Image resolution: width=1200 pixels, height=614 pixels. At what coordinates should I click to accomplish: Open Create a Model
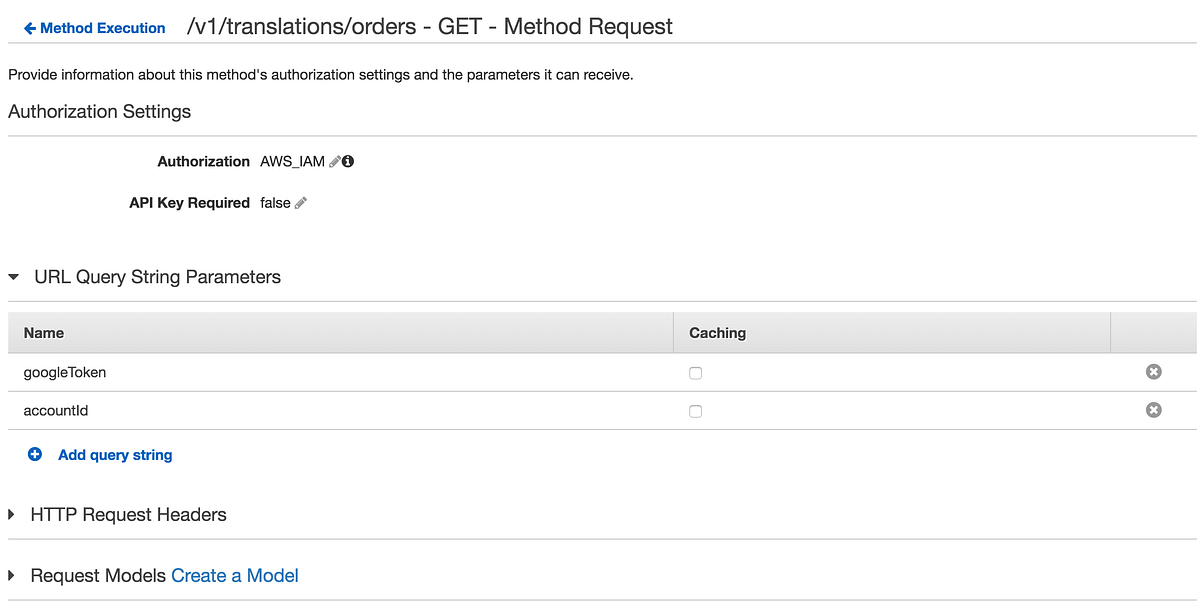point(234,575)
